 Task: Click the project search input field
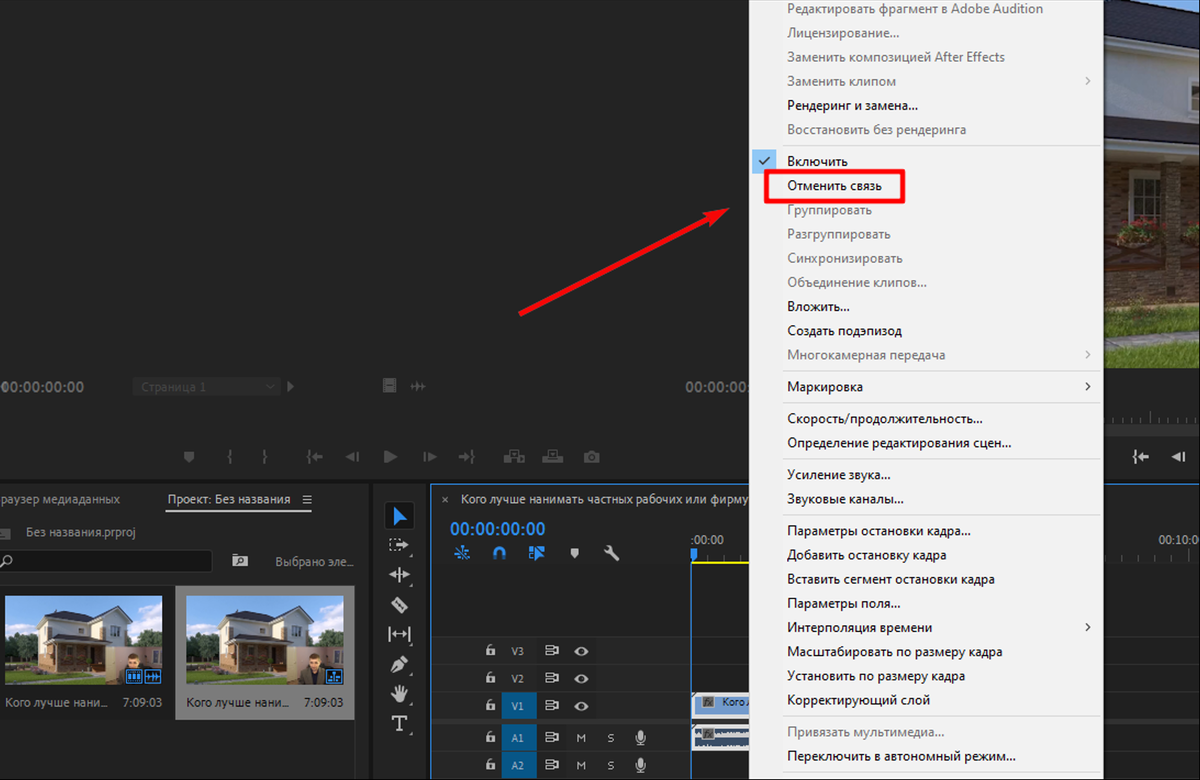[106, 561]
